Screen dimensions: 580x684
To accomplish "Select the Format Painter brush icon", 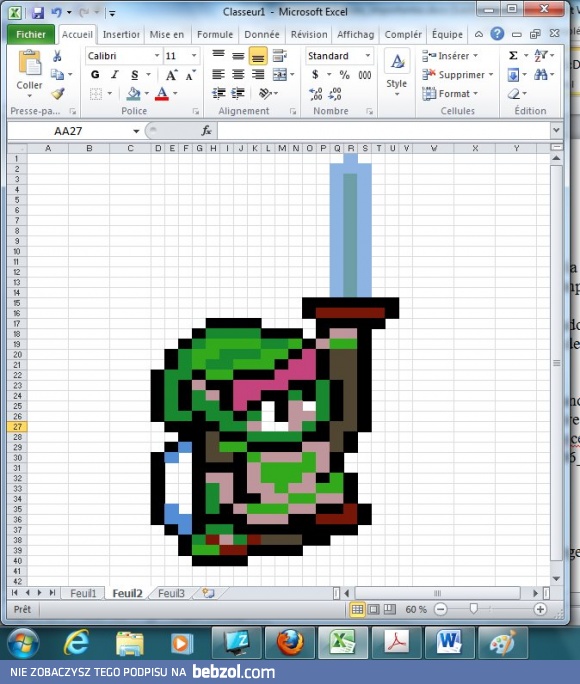I will tap(57, 93).
